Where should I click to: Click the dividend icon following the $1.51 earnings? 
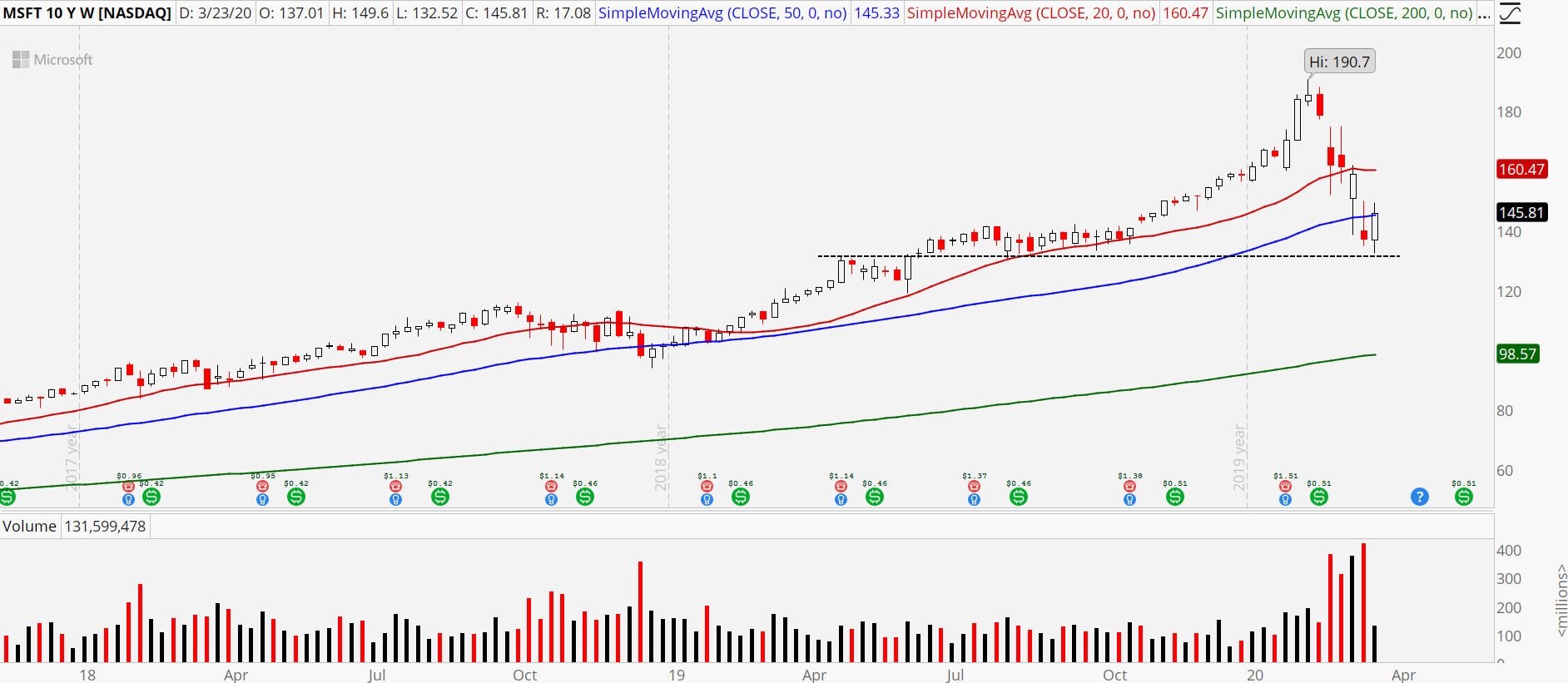point(1319,497)
